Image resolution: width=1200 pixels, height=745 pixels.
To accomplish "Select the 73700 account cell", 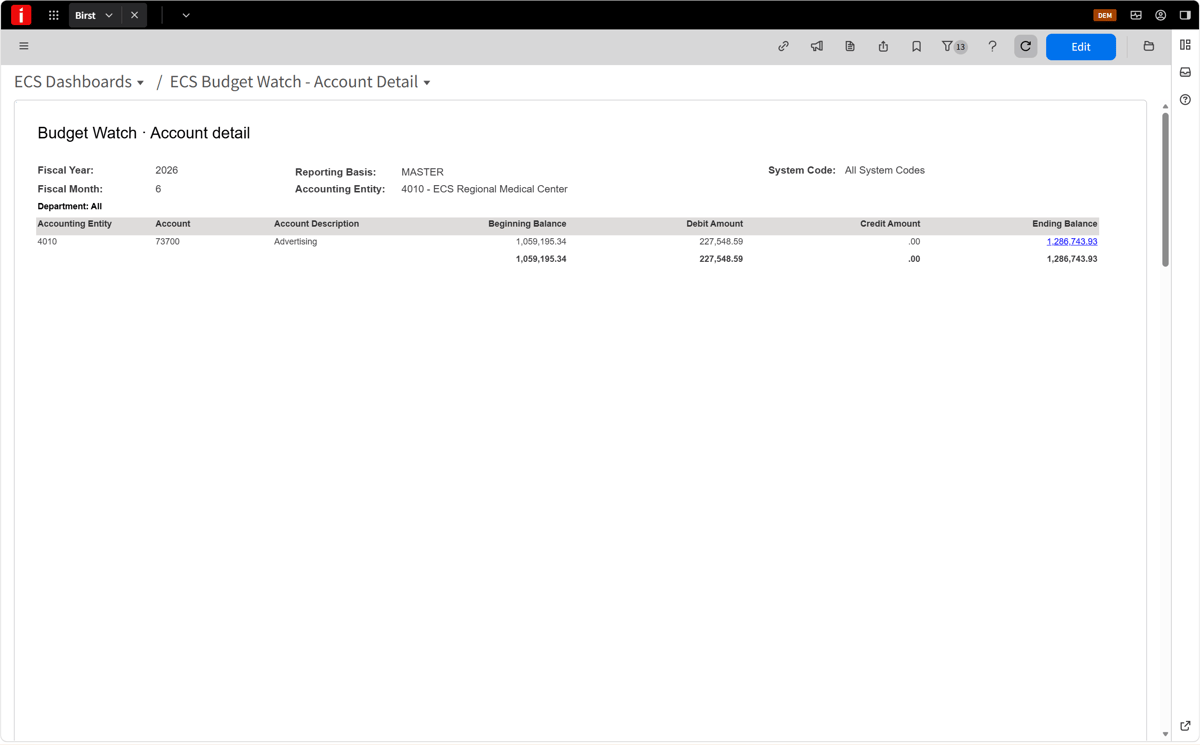I will coord(168,242).
